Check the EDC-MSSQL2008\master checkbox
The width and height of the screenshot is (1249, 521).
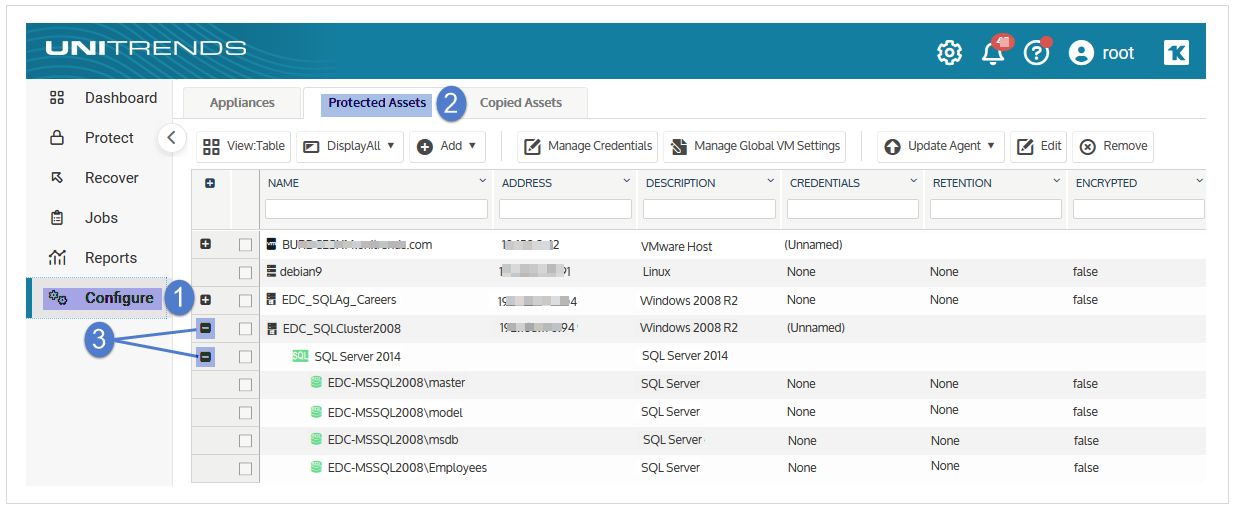[245, 385]
